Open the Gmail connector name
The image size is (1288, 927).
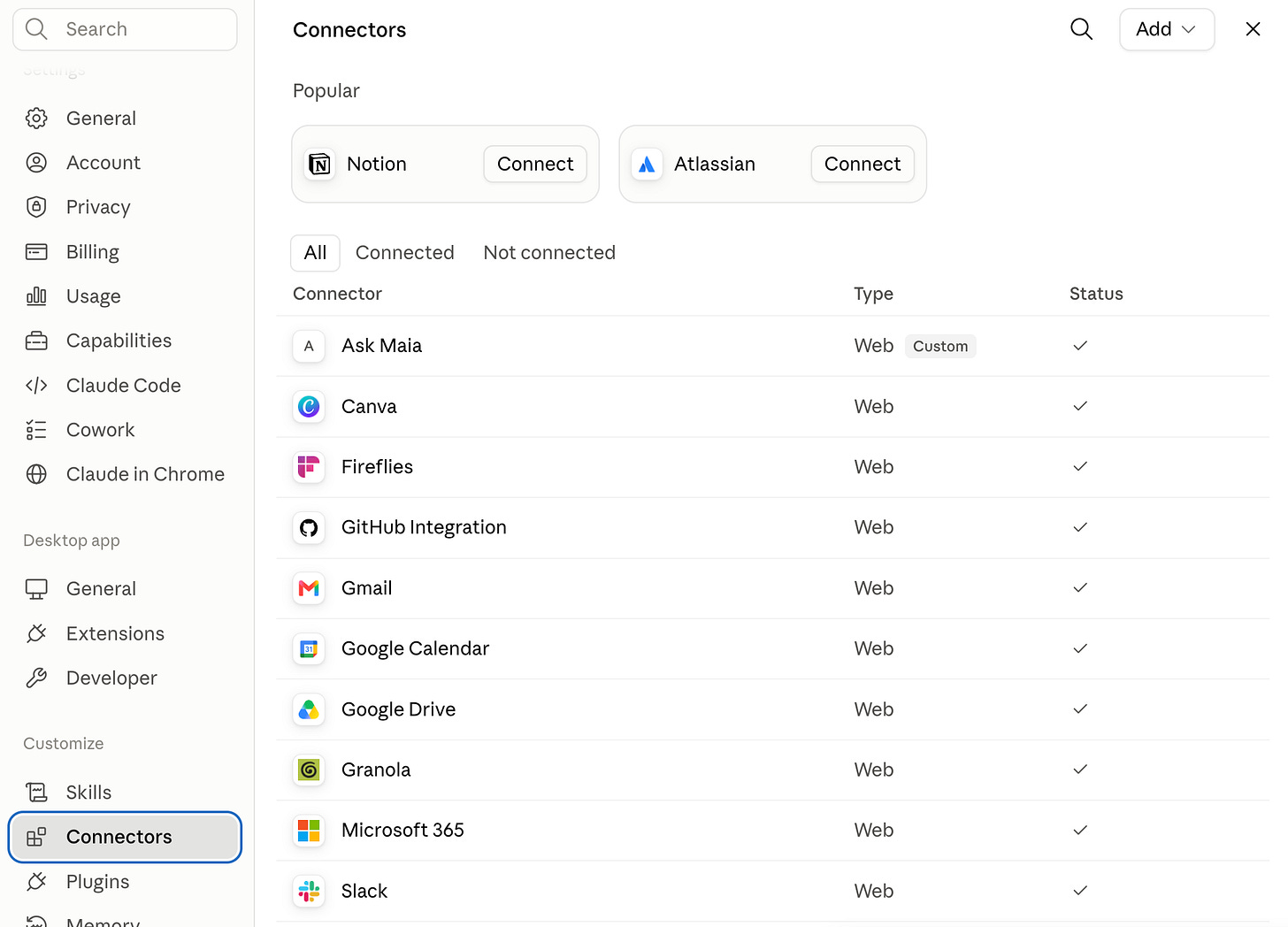click(366, 588)
